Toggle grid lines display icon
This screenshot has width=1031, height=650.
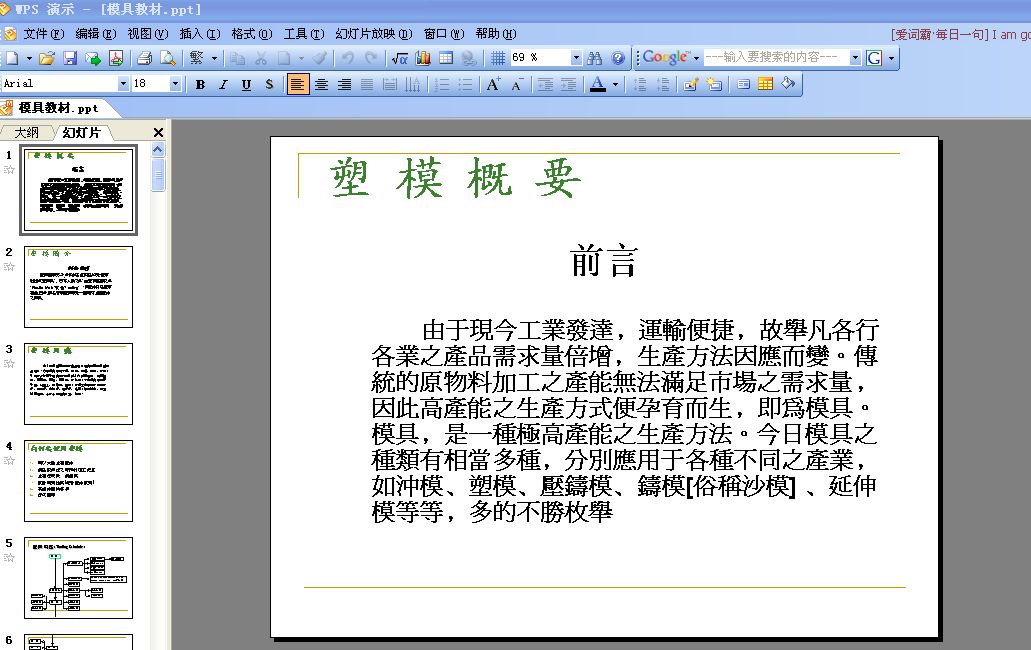tap(498, 58)
